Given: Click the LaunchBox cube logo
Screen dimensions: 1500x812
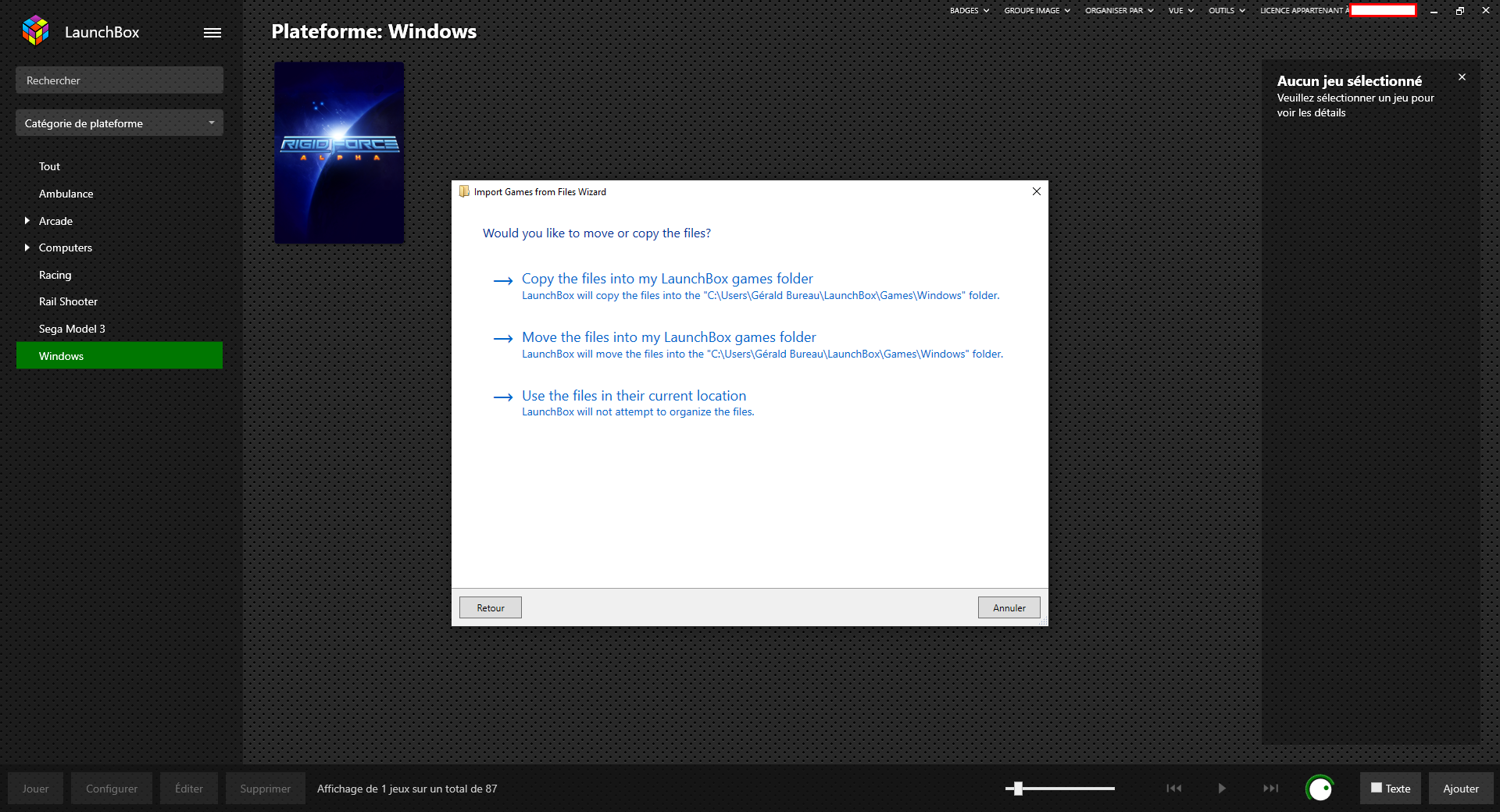Looking at the screenshot, I should (x=35, y=31).
